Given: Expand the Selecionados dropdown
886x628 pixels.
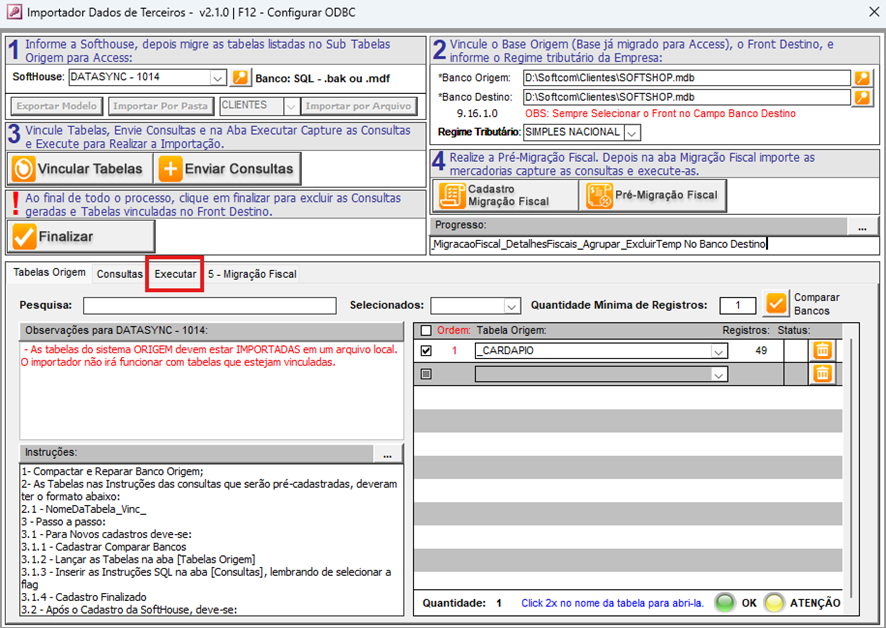Looking at the screenshot, I should tap(512, 306).
